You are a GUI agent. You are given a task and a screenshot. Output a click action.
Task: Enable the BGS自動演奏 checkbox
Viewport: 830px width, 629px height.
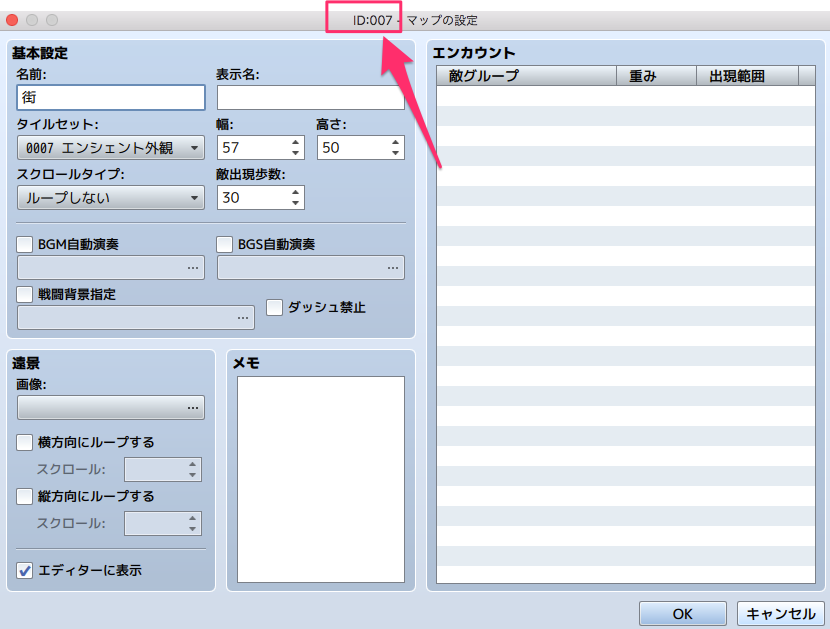point(224,244)
